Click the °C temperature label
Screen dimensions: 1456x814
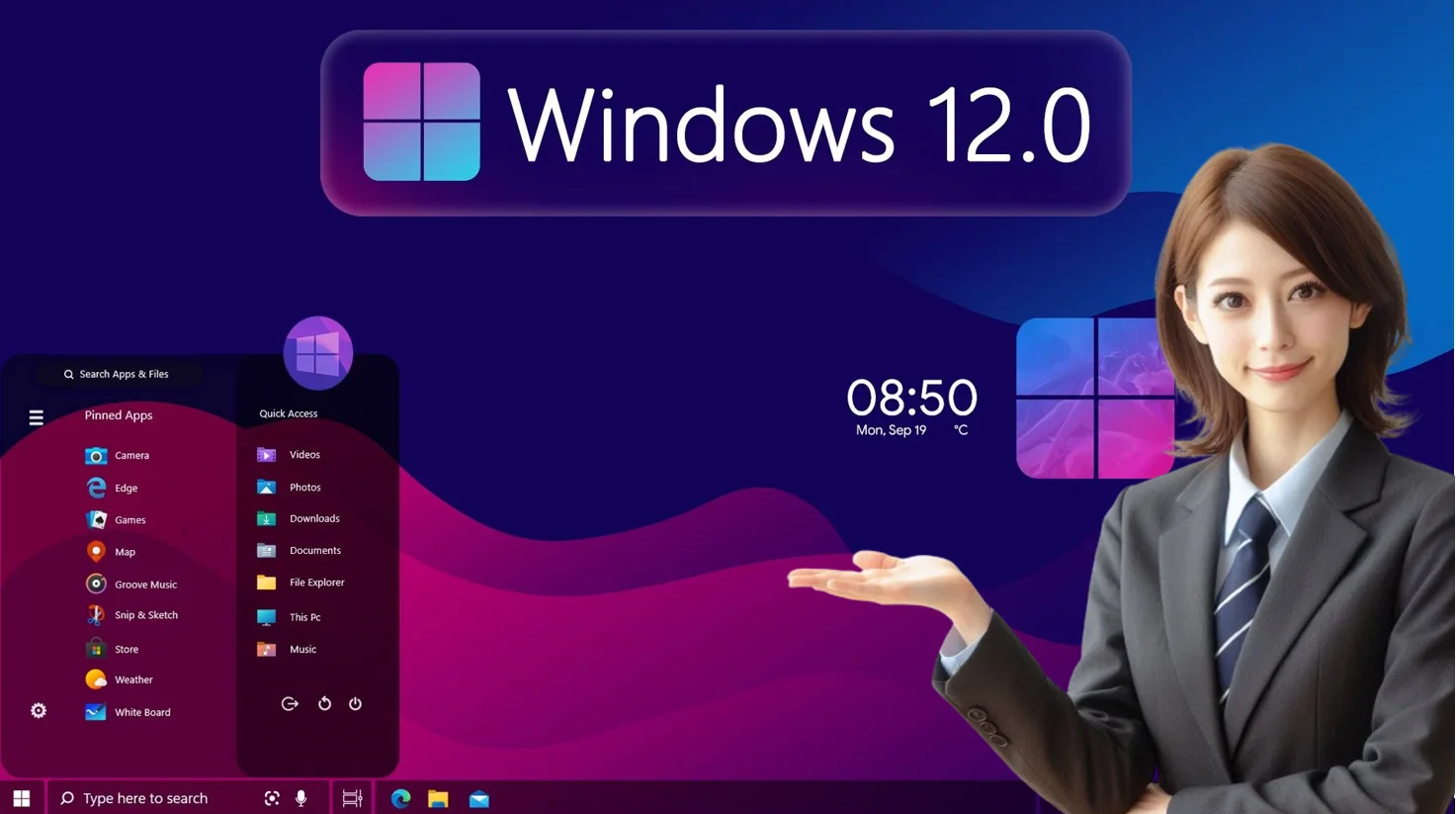(x=961, y=430)
